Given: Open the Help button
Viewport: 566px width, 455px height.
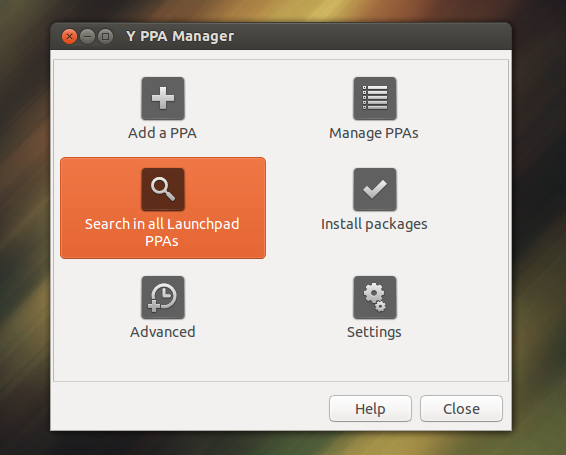Looking at the screenshot, I should click(370, 408).
